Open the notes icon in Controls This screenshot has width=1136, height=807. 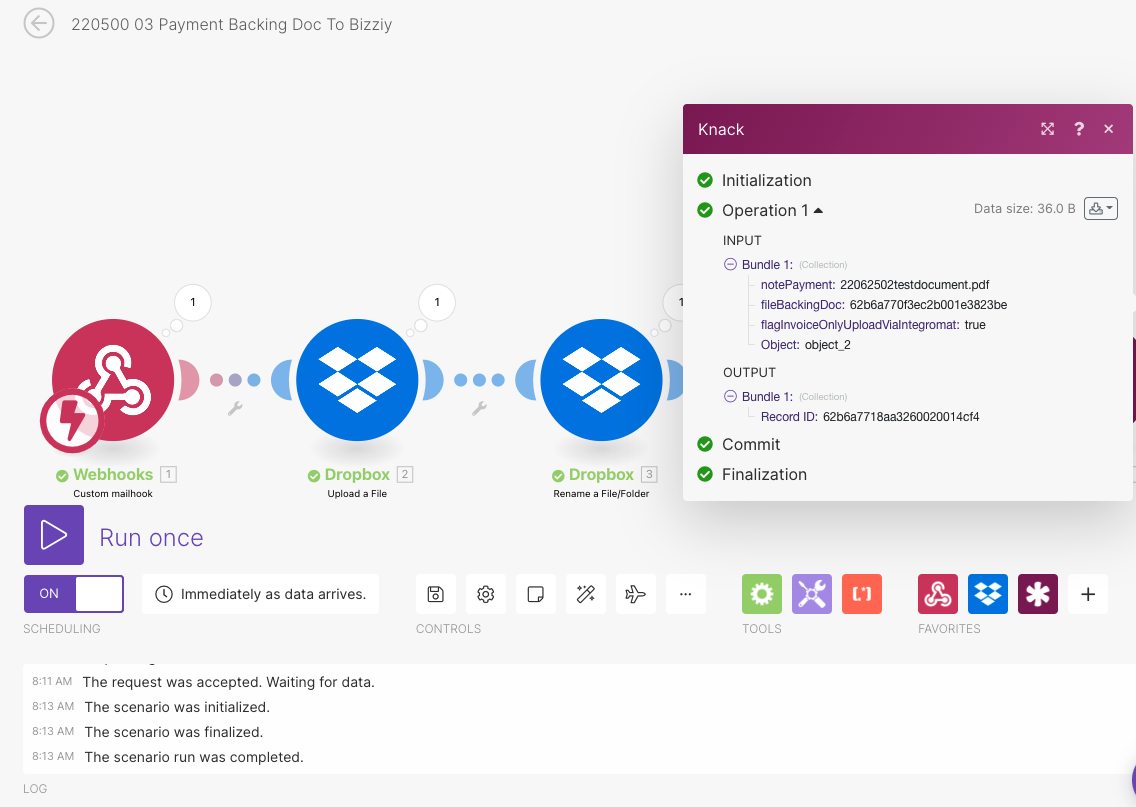click(535, 594)
